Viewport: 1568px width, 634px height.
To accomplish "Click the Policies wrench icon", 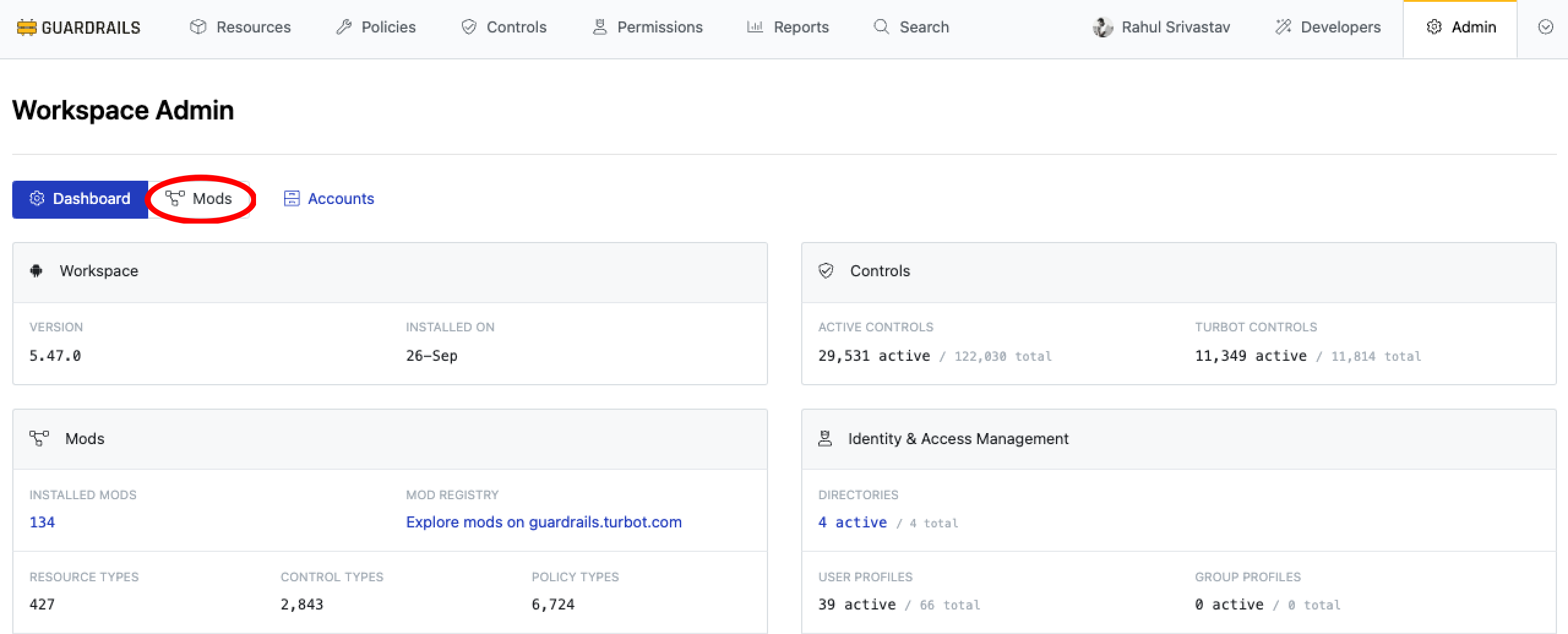I will [344, 27].
